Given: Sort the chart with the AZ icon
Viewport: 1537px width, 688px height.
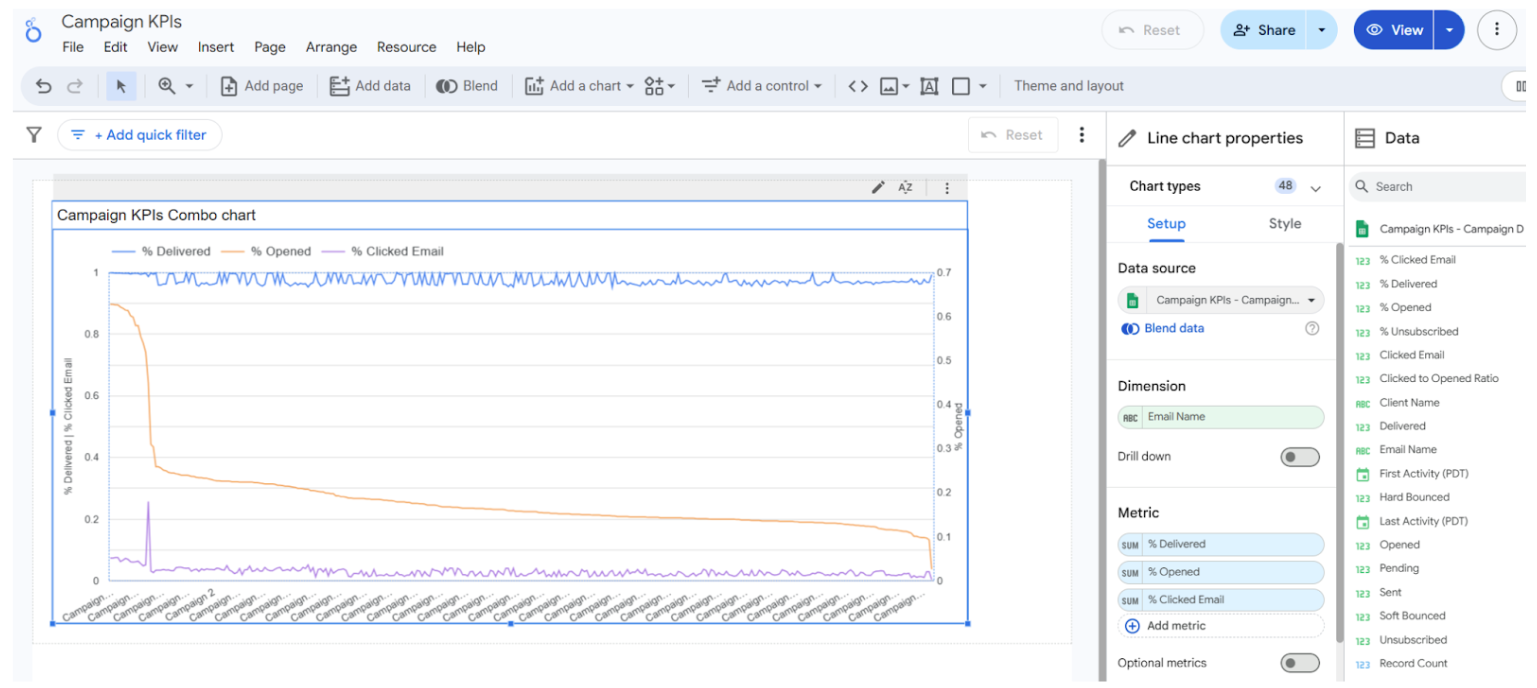Looking at the screenshot, I should pyautogui.click(x=906, y=187).
